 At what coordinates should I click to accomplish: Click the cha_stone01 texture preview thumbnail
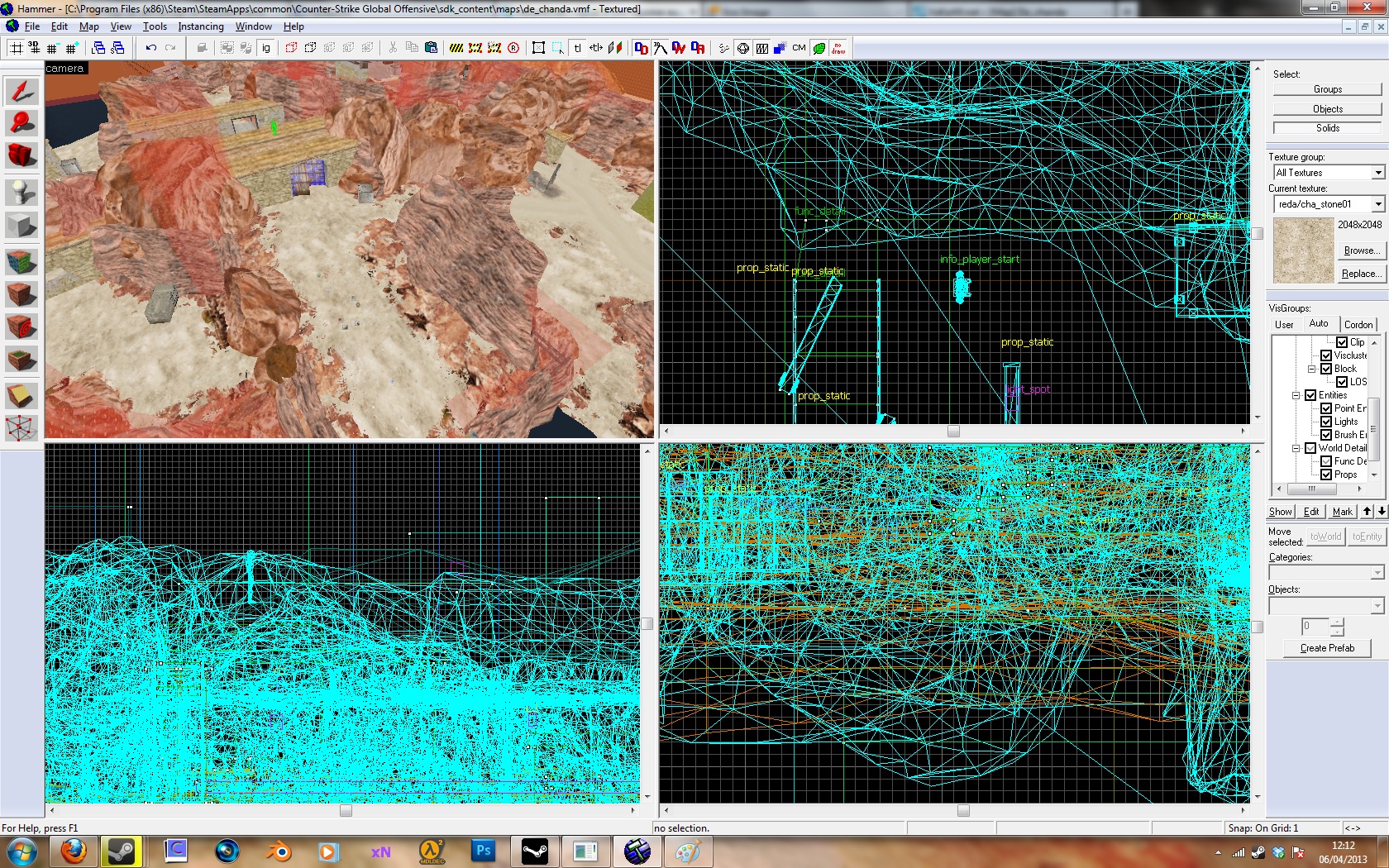[1303, 250]
